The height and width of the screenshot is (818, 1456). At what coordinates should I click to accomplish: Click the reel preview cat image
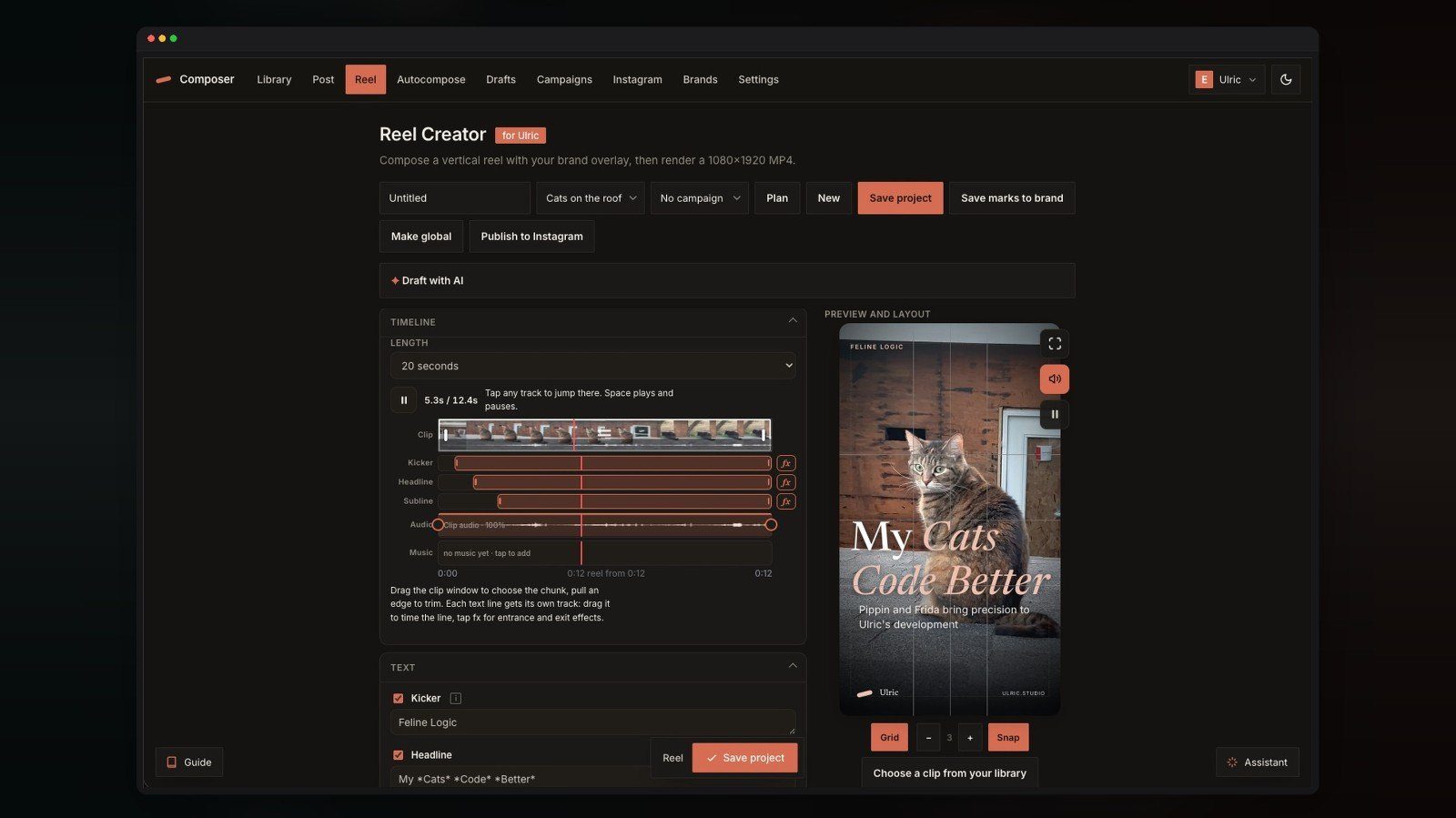pyautogui.click(x=949, y=520)
